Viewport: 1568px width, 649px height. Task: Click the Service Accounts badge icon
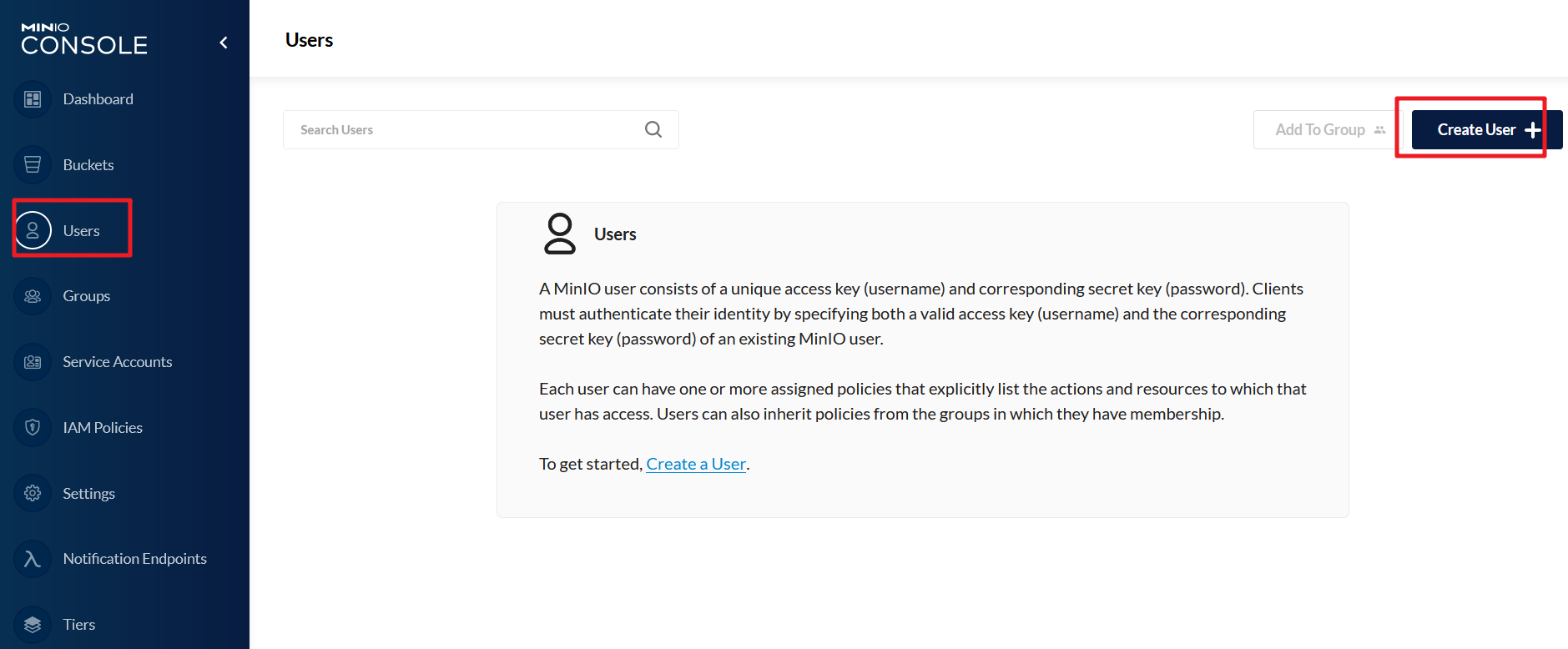coord(33,362)
